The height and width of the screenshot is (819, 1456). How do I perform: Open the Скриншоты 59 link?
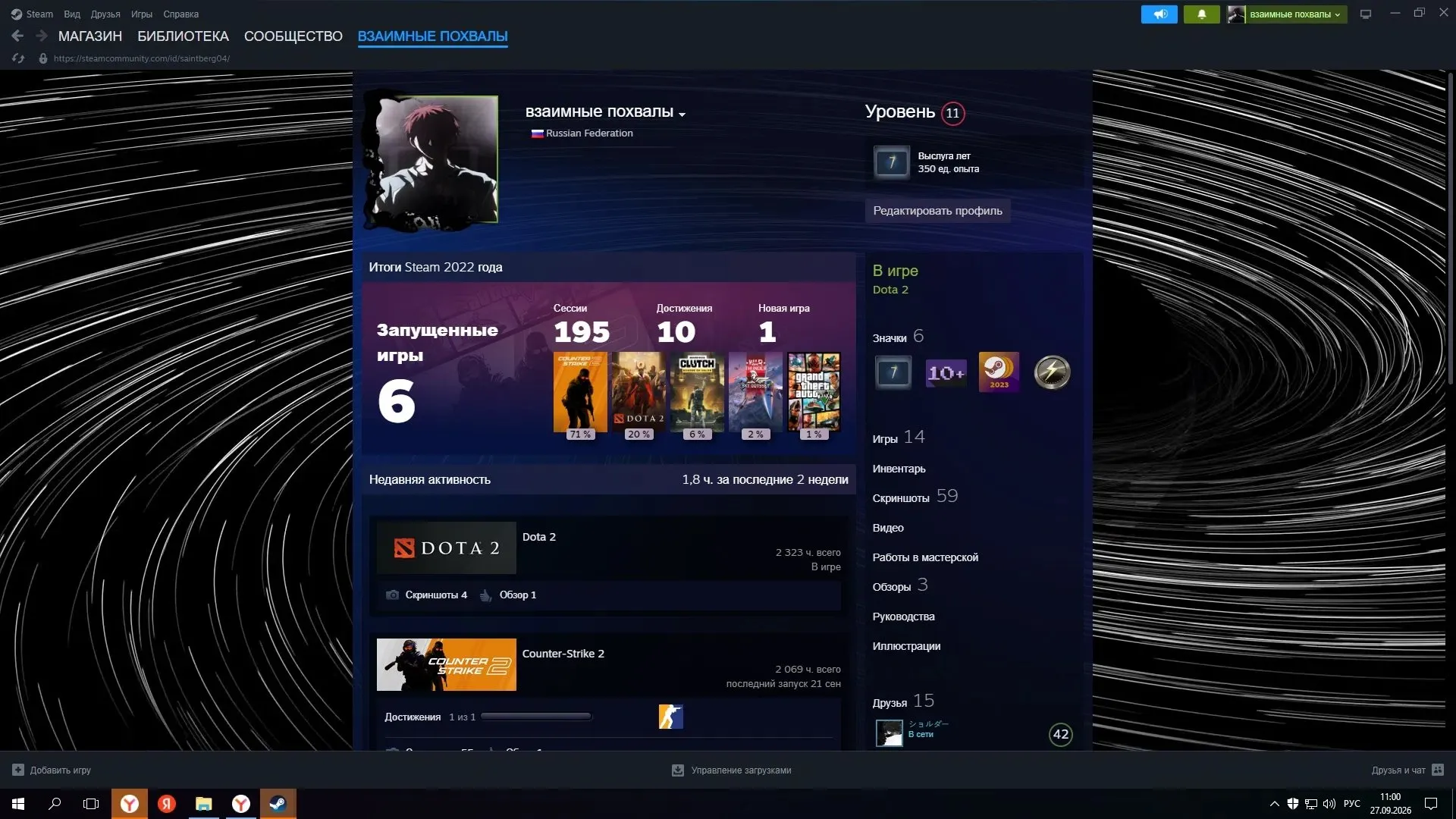pos(915,497)
